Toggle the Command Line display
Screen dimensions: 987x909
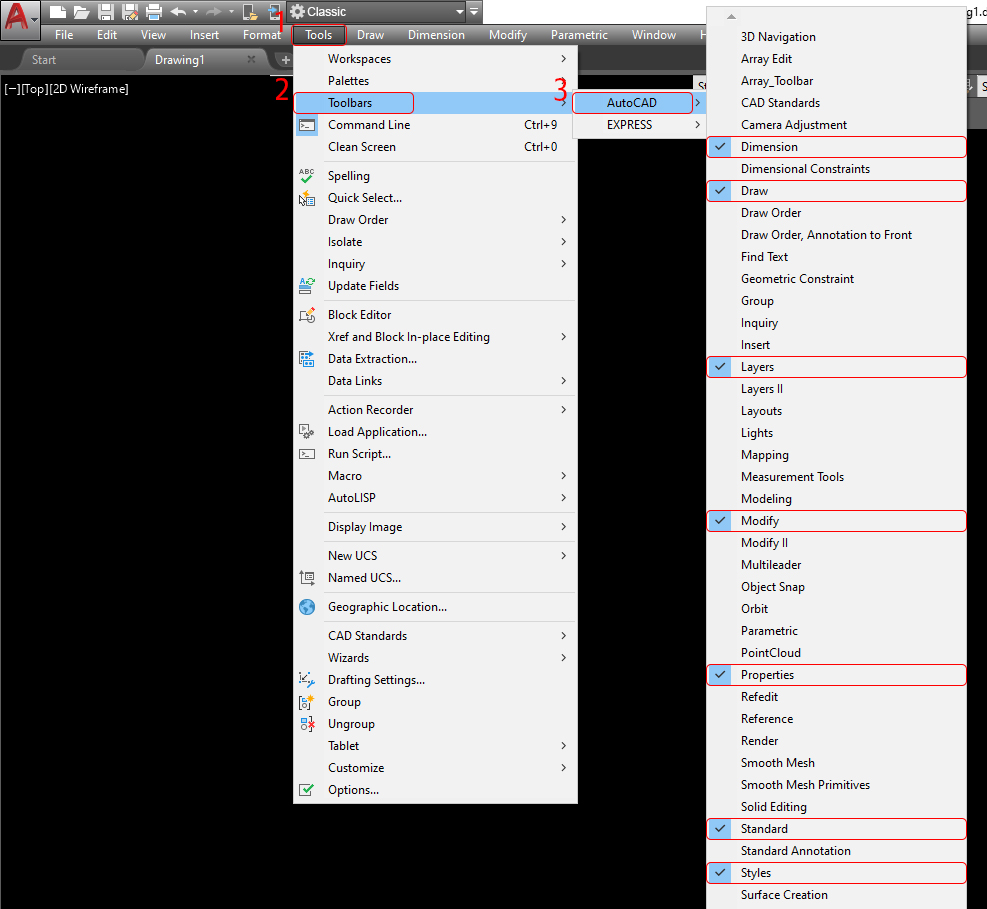[435, 125]
